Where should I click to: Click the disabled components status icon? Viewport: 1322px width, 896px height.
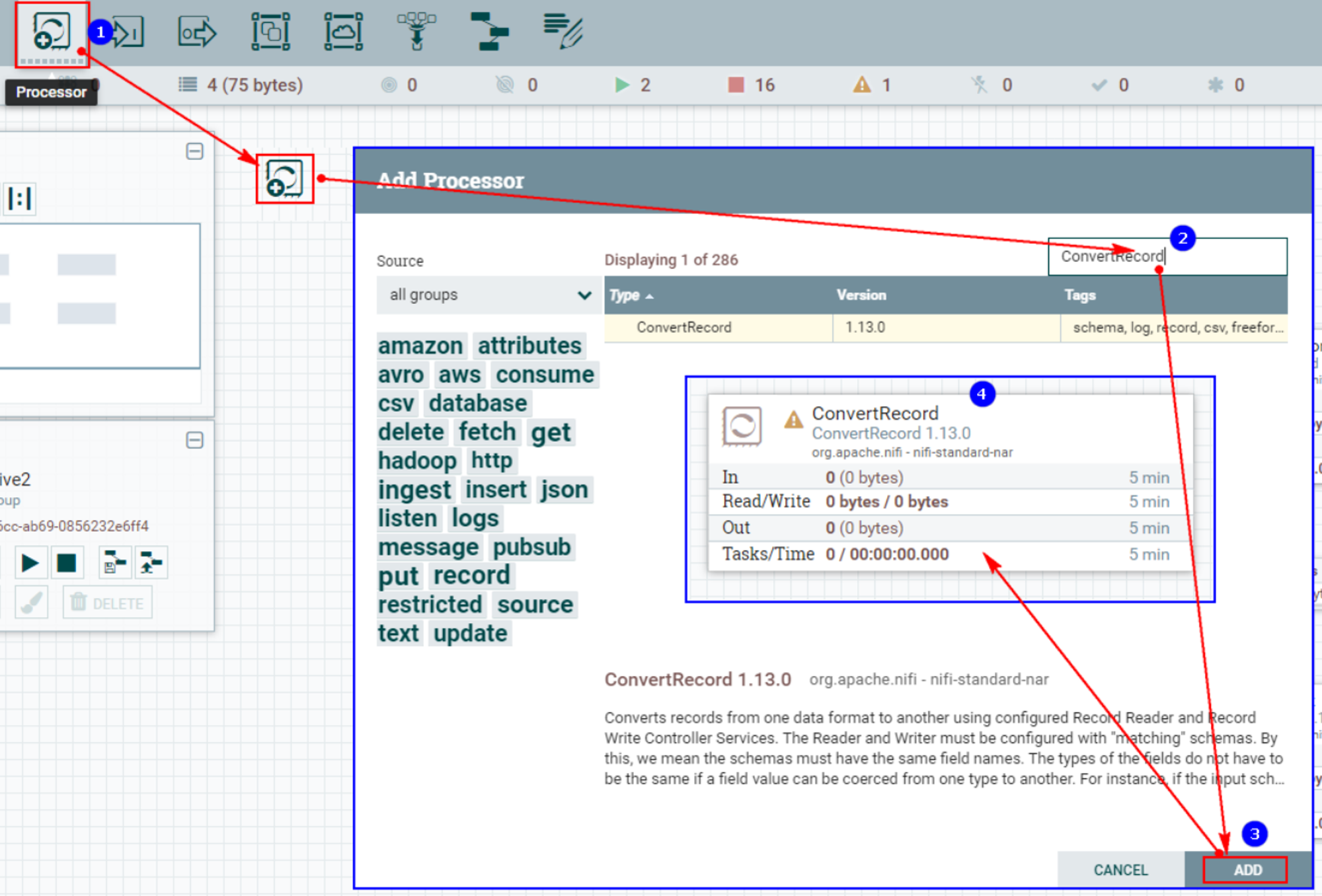(979, 85)
